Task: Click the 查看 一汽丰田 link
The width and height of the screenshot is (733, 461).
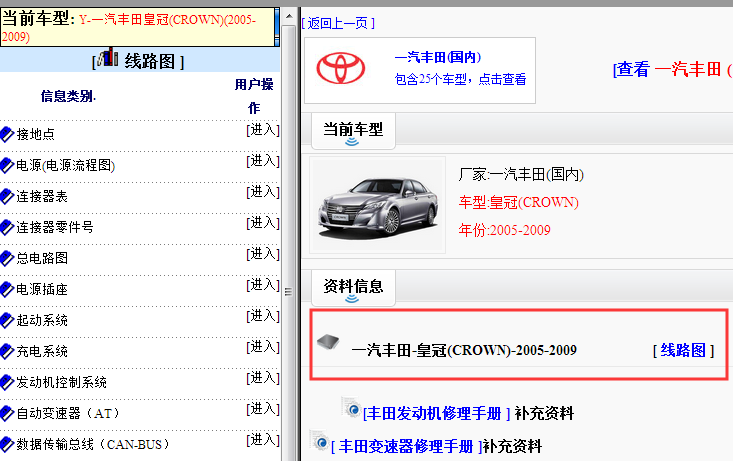Action: tap(672, 70)
